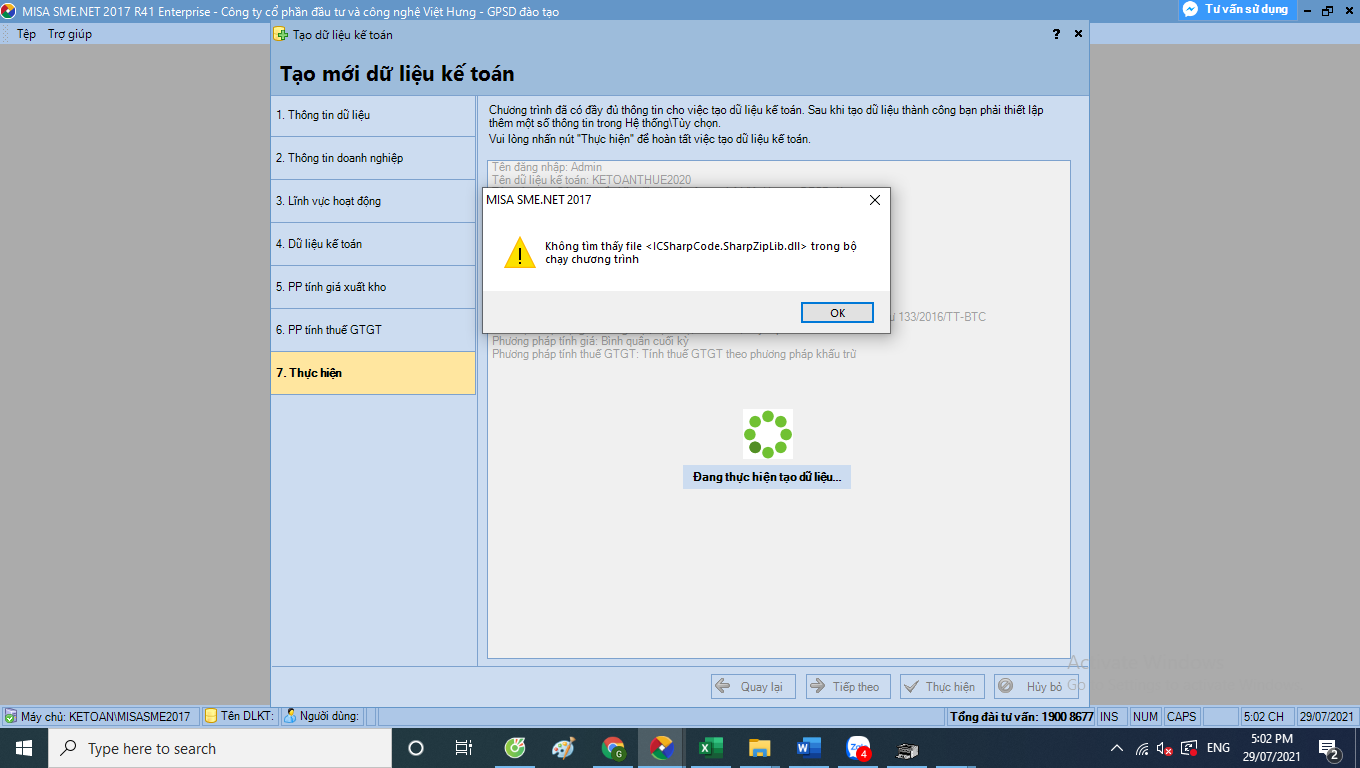Open the Trợ giúp menu

pyautogui.click(x=70, y=34)
